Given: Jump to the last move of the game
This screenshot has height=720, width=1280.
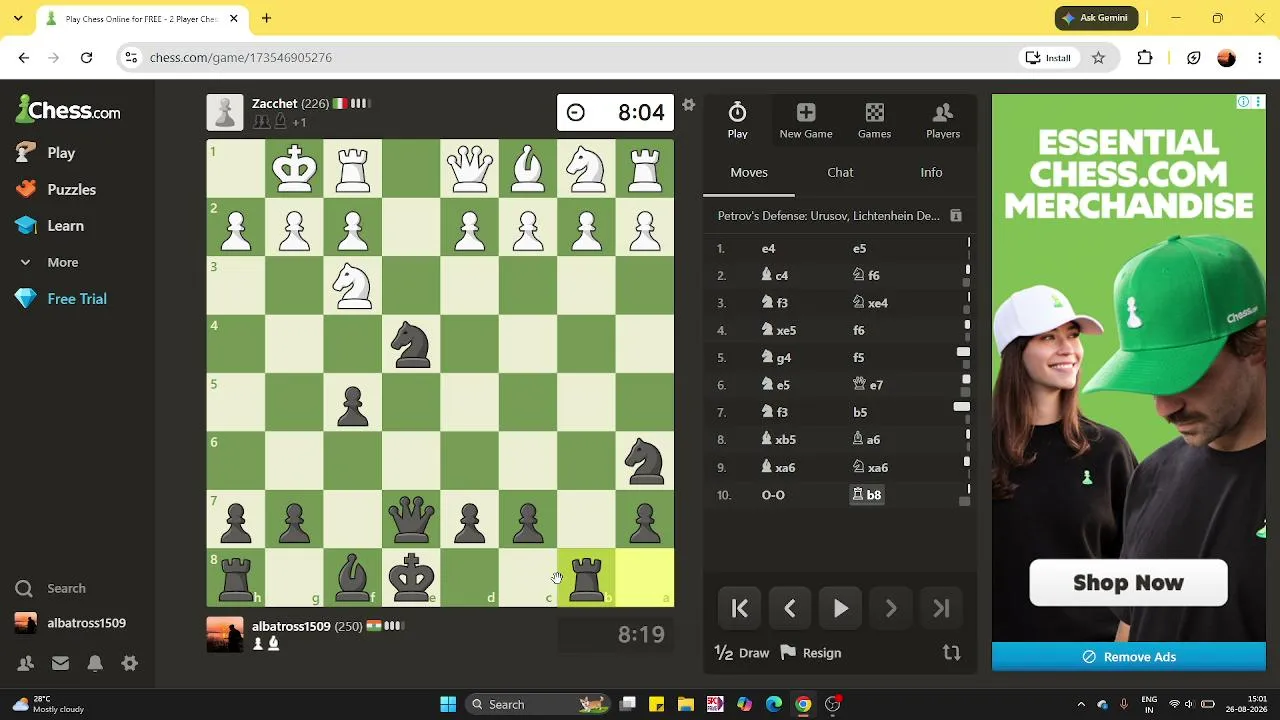Looking at the screenshot, I should [x=941, y=608].
